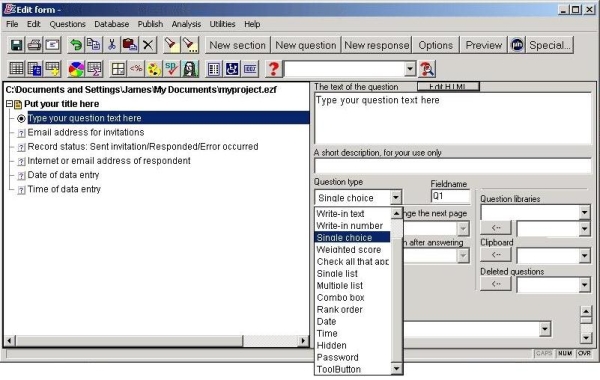Click the spell check icon
Viewport: 600px width, 380px height.
coord(171,69)
